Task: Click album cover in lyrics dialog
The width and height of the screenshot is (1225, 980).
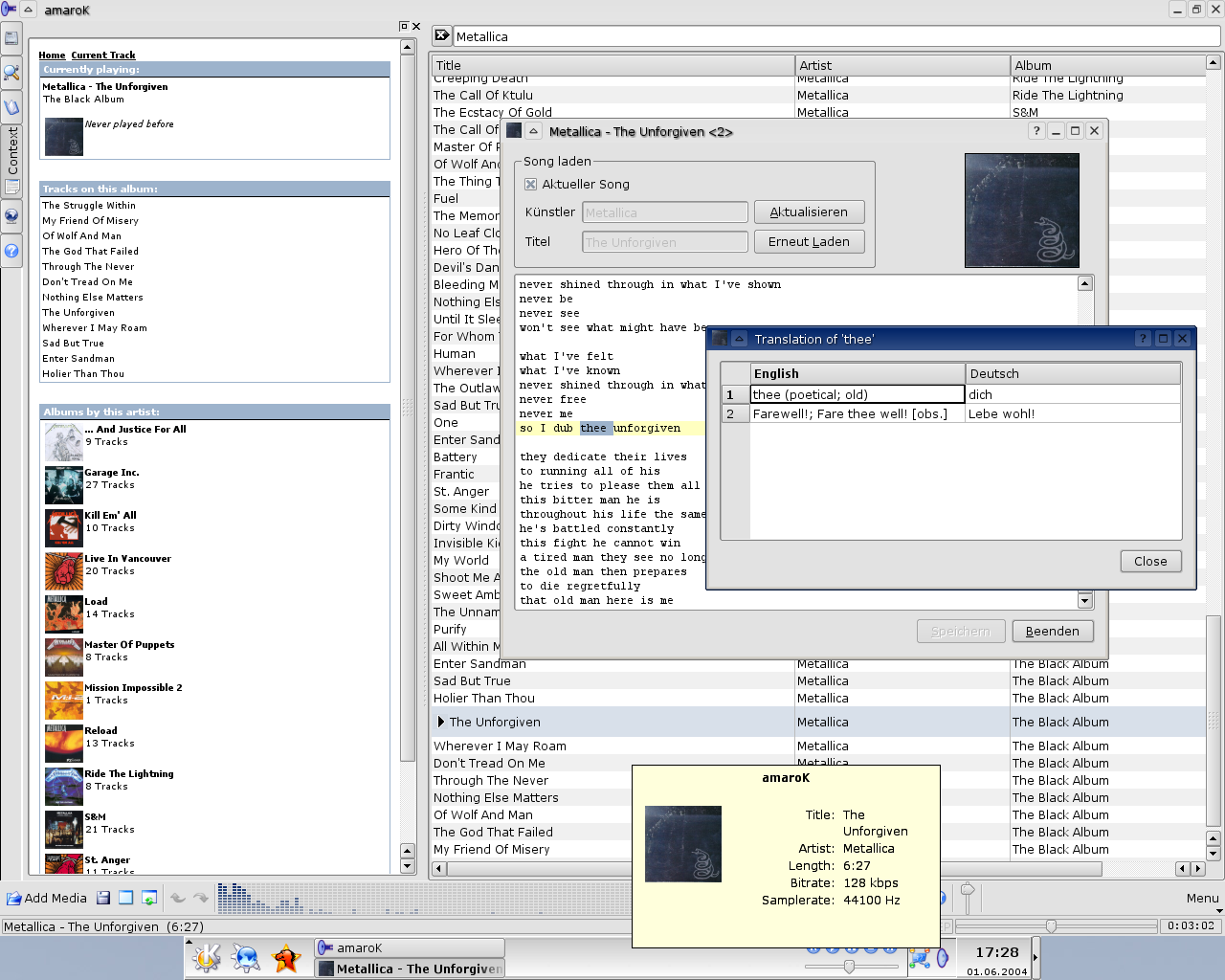Action: 1022,210
